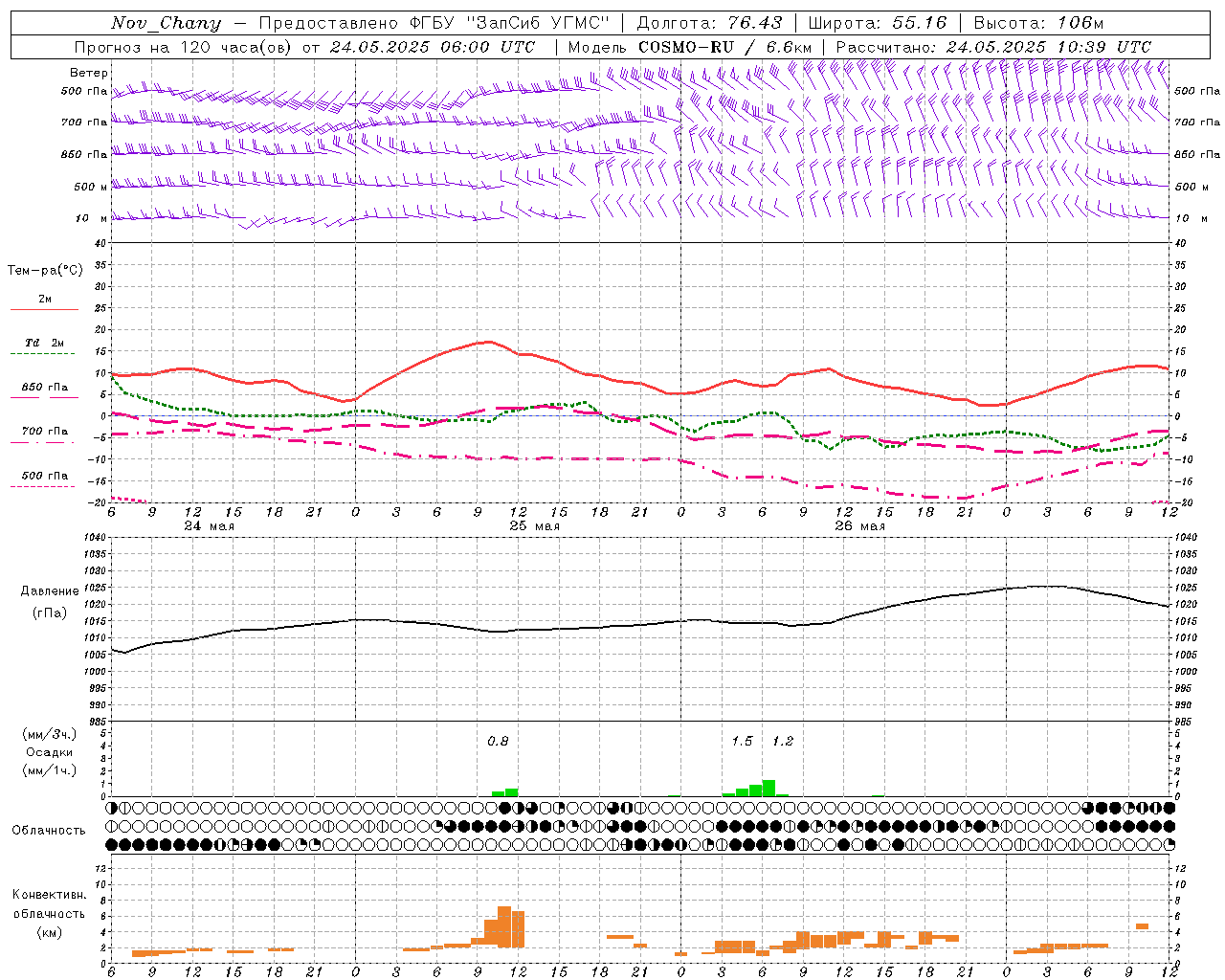
Task: Click the elevation value Высота: 106м
Action: point(1038,23)
